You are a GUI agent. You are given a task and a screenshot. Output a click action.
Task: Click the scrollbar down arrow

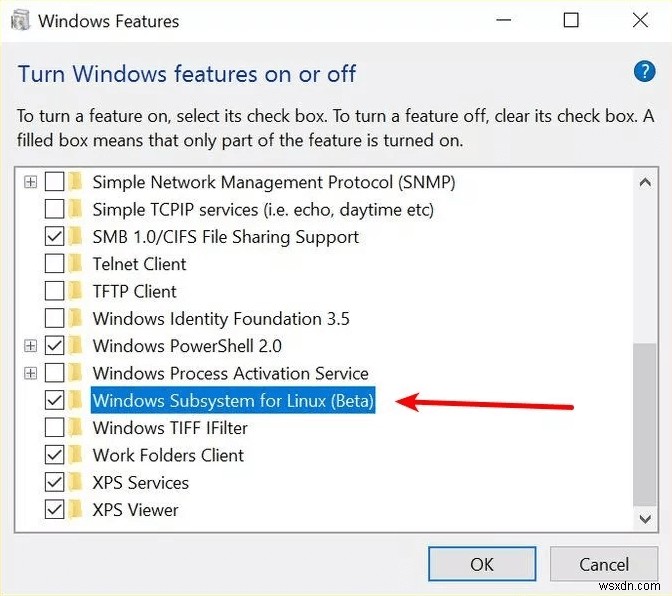click(x=648, y=518)
